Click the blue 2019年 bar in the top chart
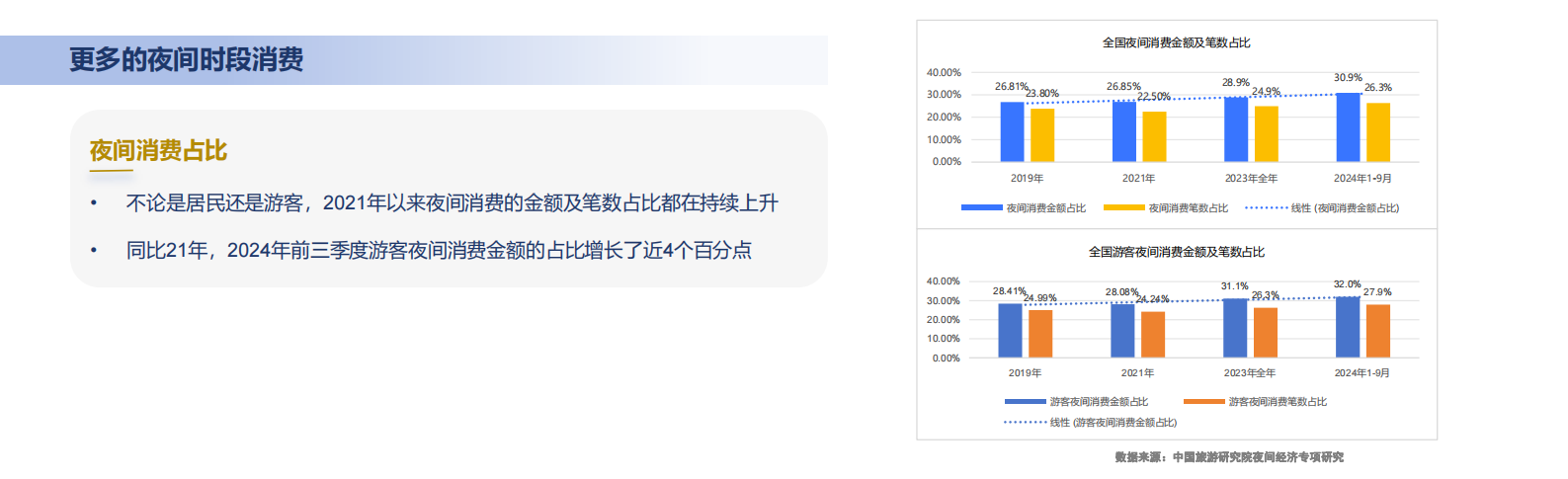This screenshot has height=479, width=1568. point(1012,131)
